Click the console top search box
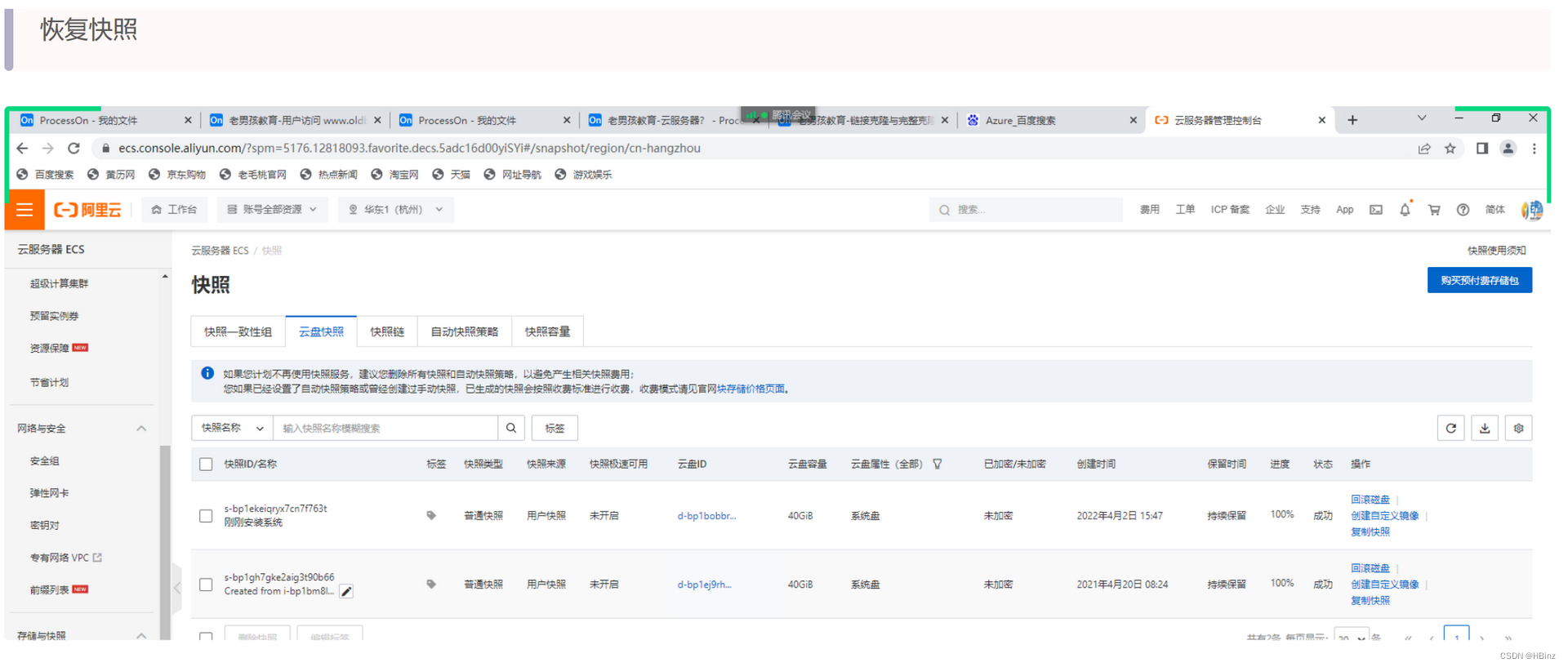Viewport: 1568px width, 667px height. coord(1026,210)
